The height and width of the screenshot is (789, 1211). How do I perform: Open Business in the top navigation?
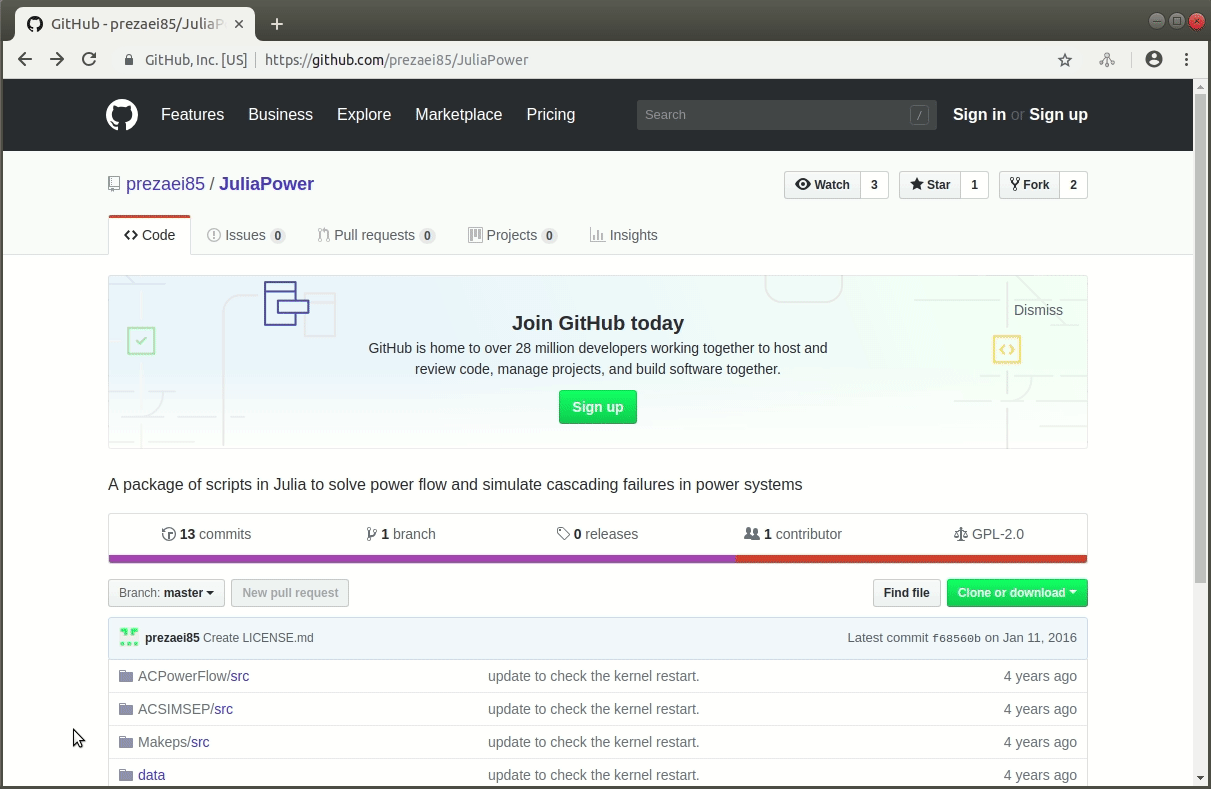(281, 115)
